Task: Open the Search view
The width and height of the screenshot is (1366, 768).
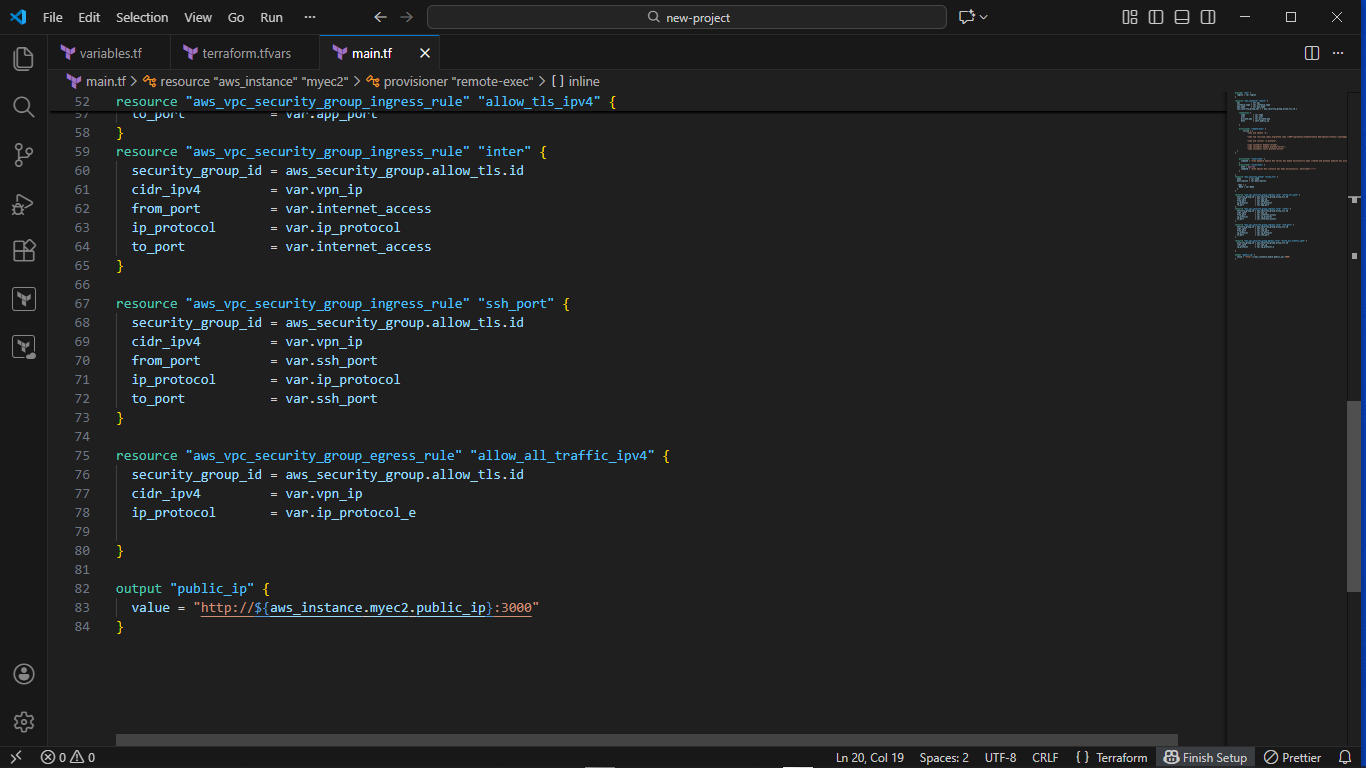Action: (x=23, y=107)
